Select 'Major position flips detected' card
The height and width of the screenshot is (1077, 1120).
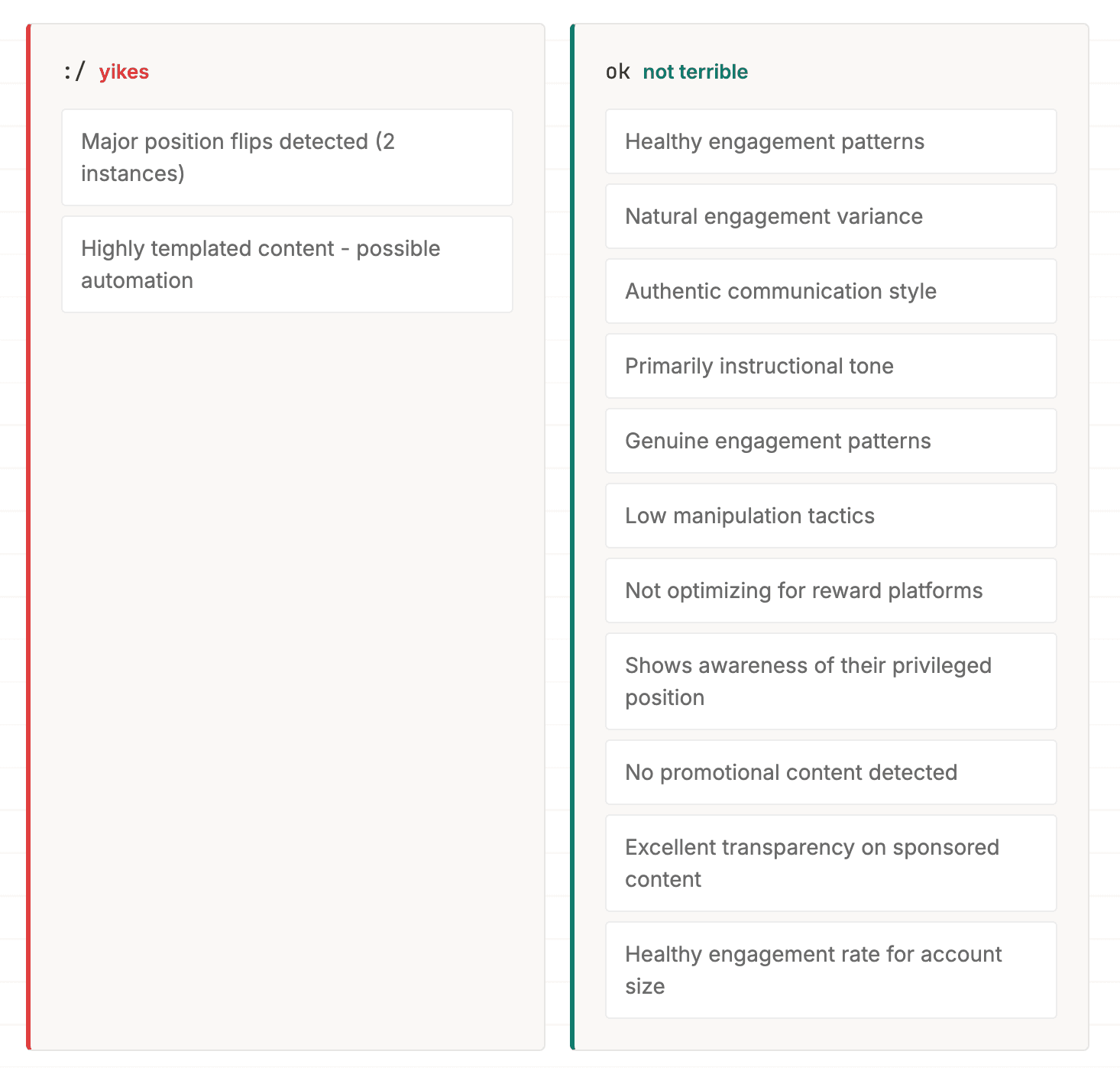pos(286,157)
